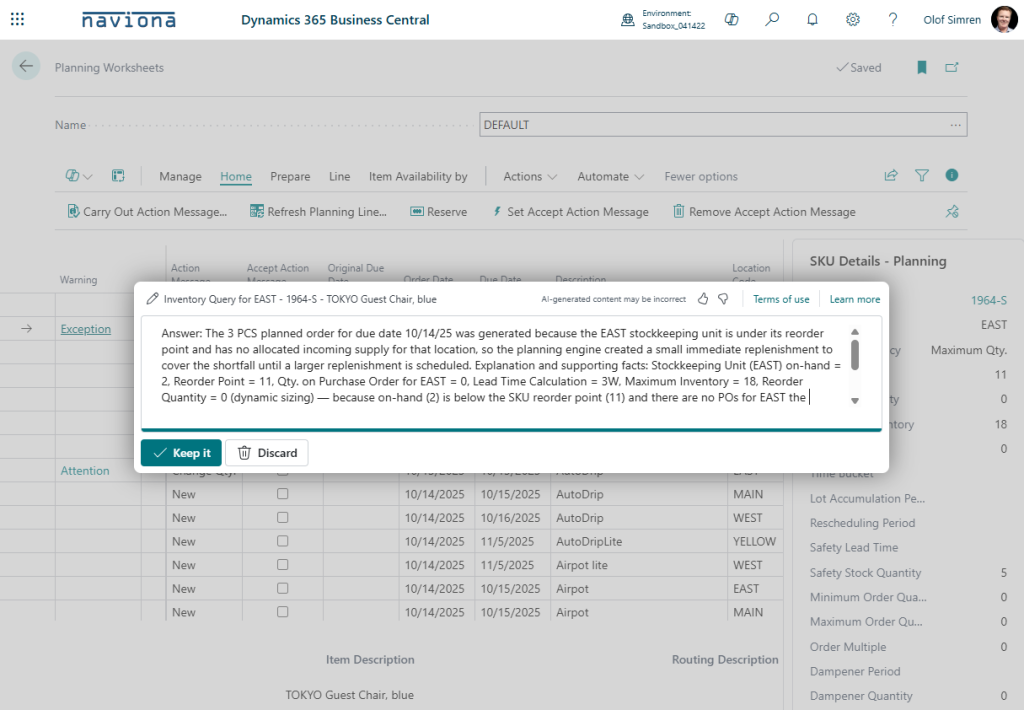
Task: Open the Item Availability by menu
Action: click(418, 176)
